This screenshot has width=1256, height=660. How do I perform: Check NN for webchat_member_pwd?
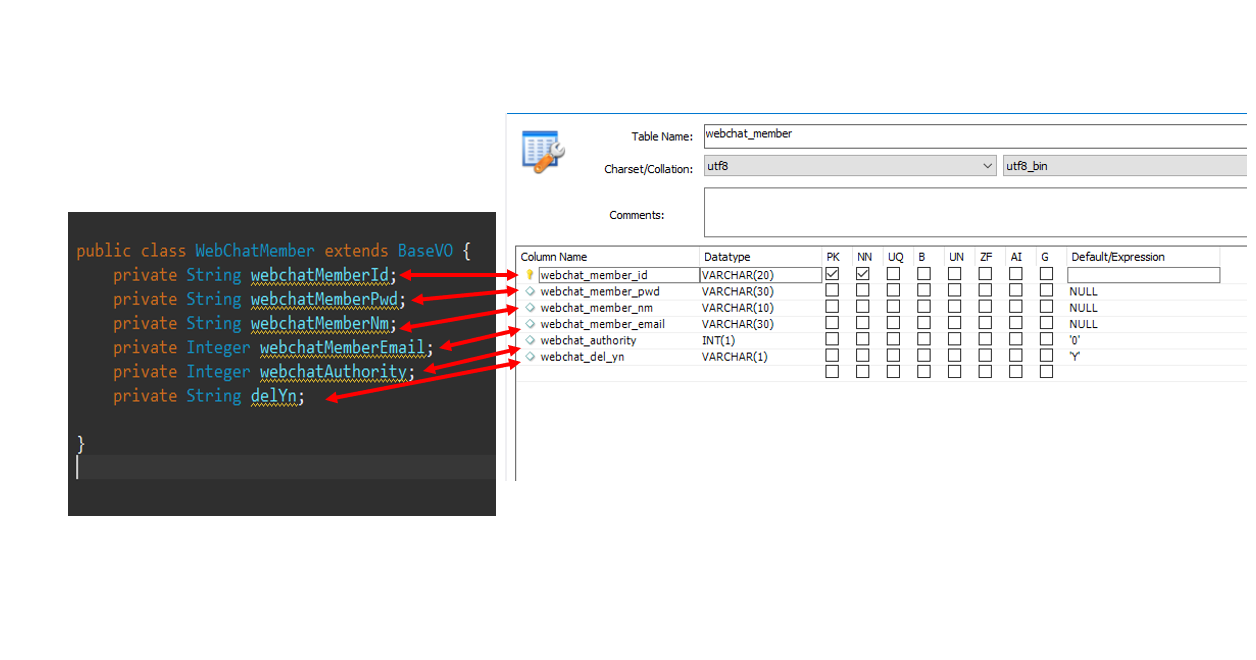863,291
